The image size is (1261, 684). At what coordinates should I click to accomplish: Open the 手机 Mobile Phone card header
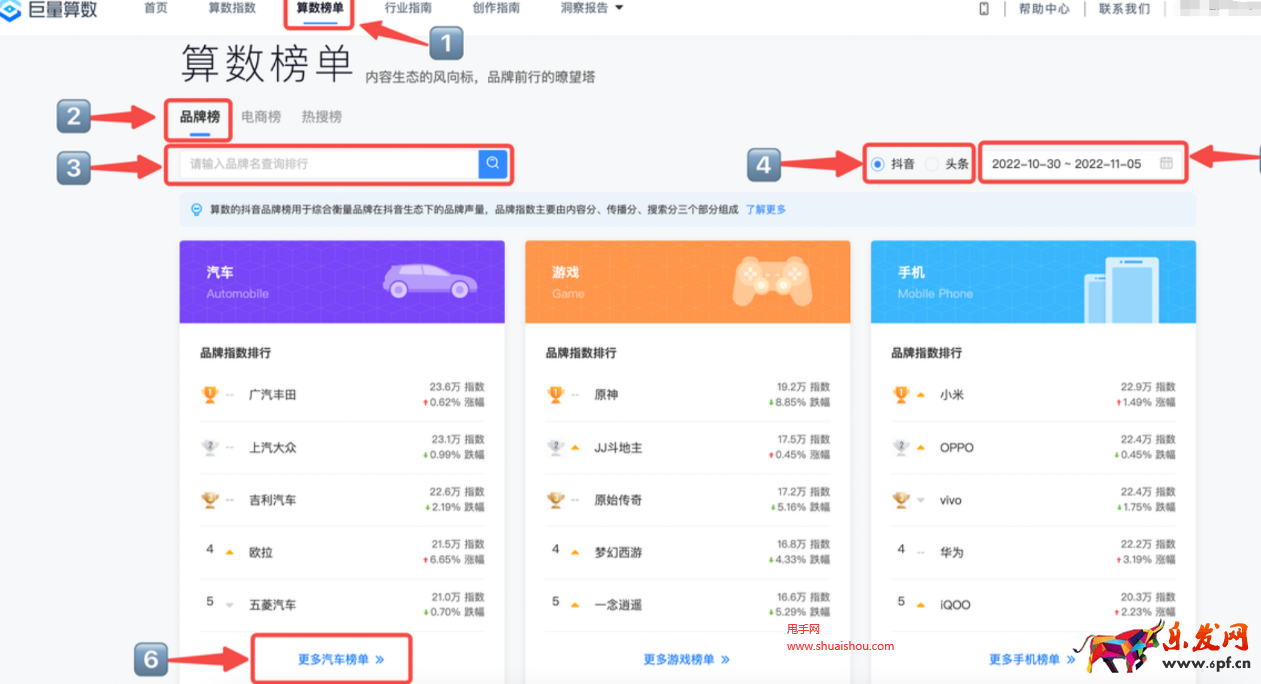coord(1033,282)
